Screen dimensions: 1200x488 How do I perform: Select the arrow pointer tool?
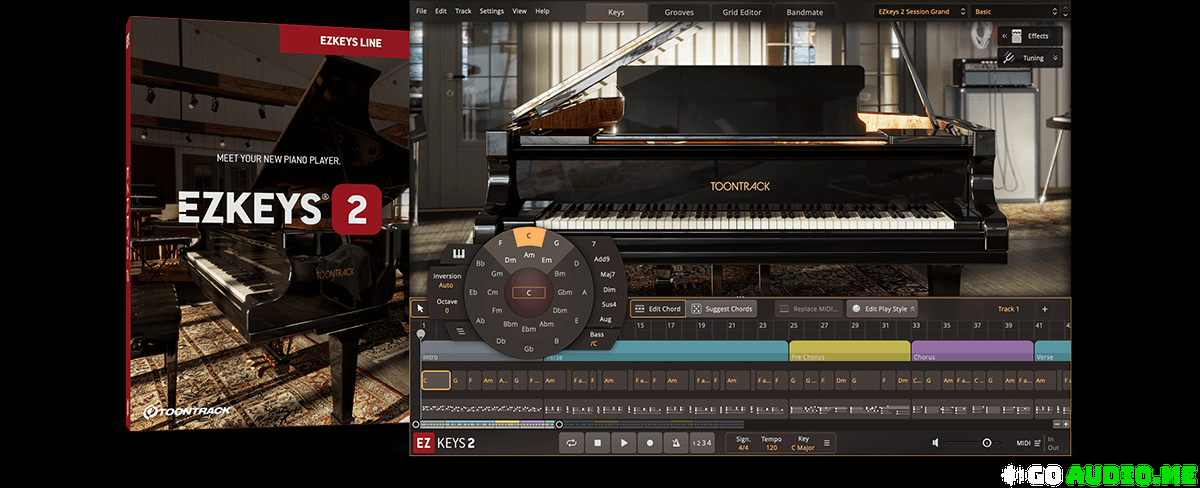pyautogui.click(x=421, y=308)
